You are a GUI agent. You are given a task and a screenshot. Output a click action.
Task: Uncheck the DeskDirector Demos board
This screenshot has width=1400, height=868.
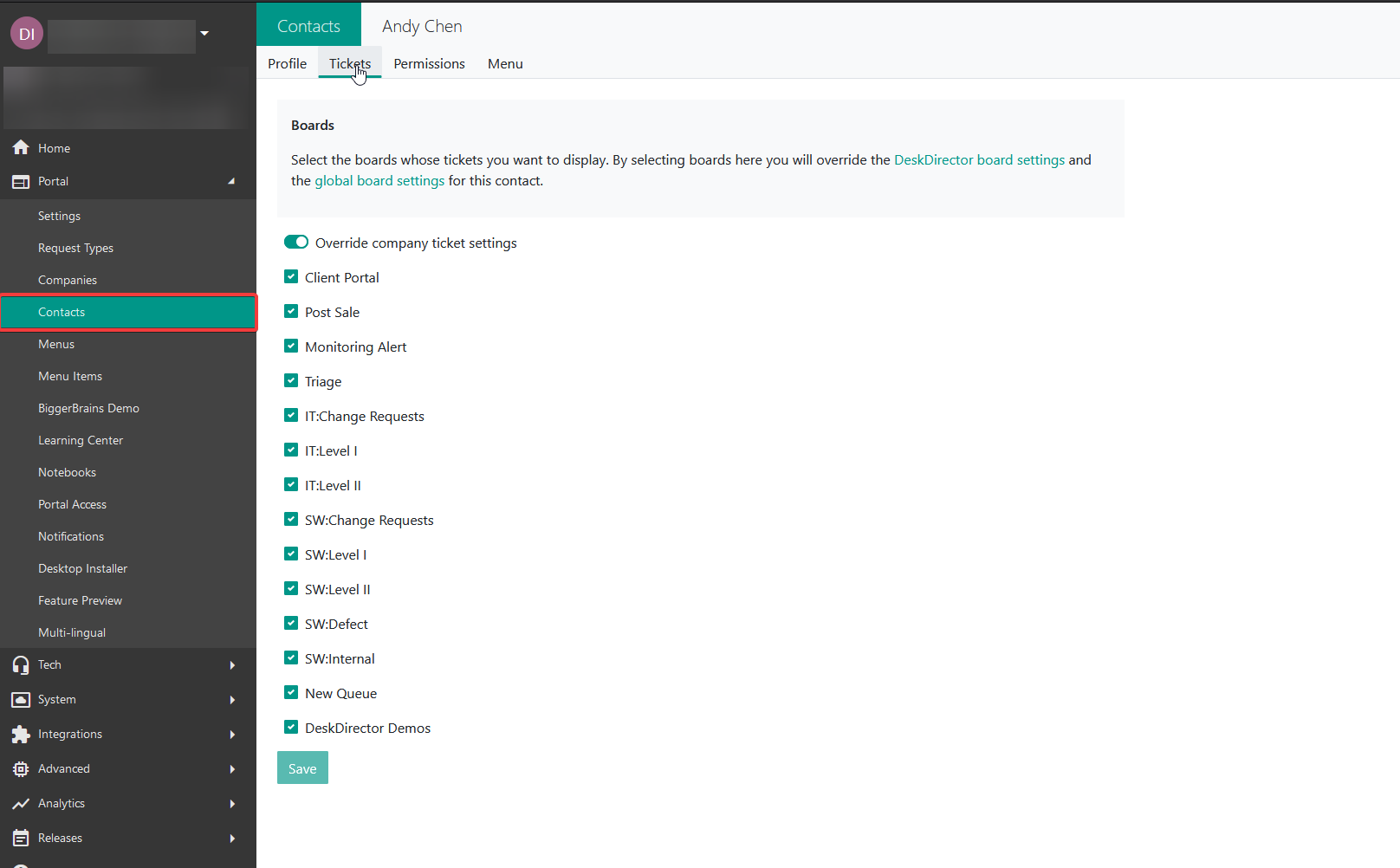(291, 728)
